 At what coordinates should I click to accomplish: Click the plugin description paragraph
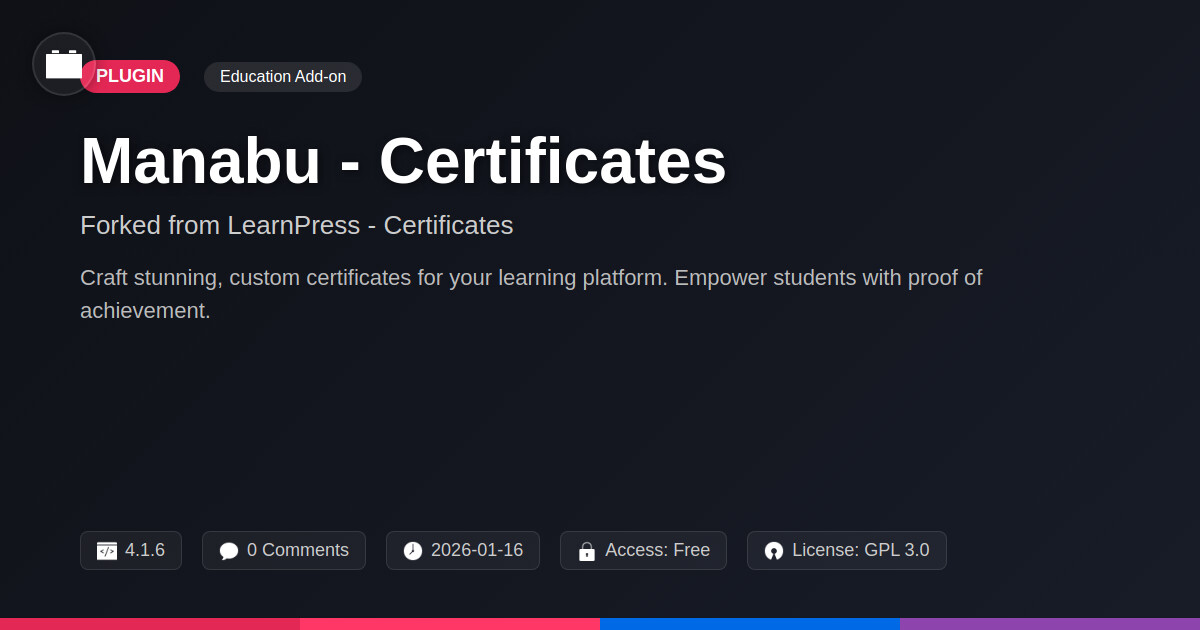click(531, 294)
